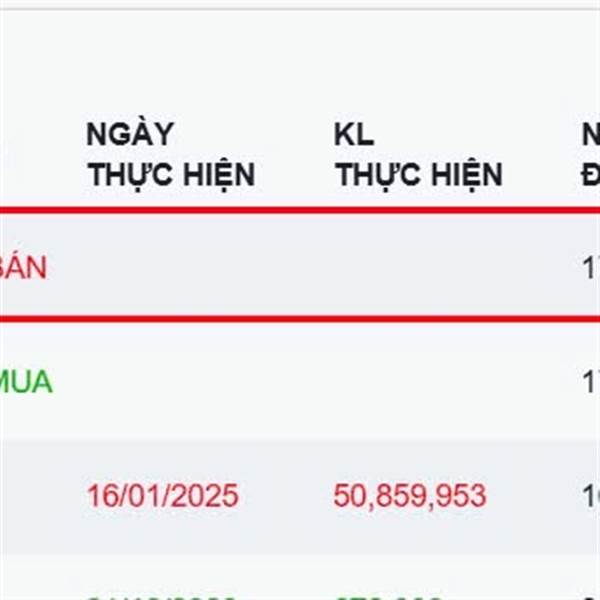The height and width of the screenshot is (600, 600).
Task: Click the blank area above the column headers
Action: tap(300, 57)
